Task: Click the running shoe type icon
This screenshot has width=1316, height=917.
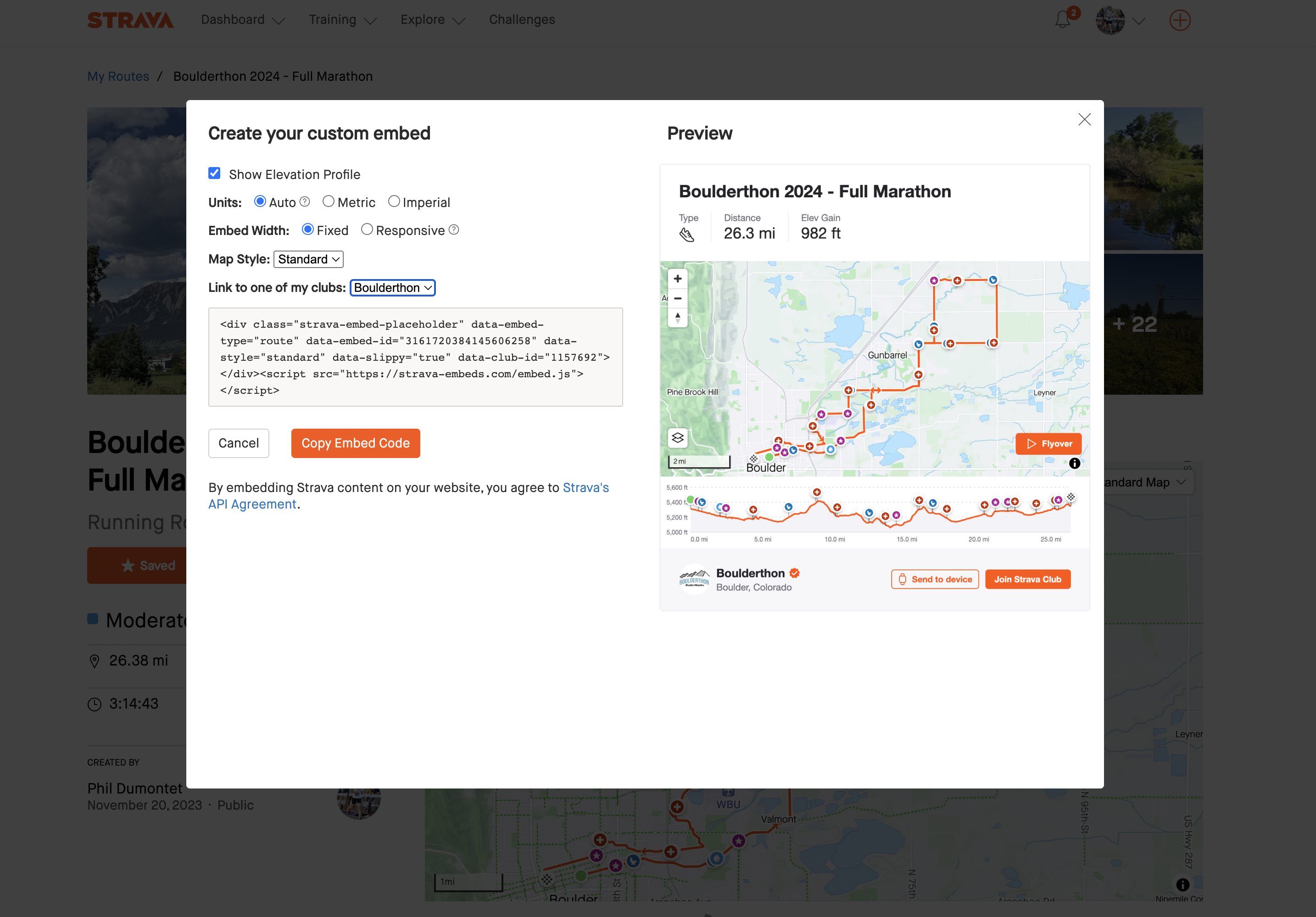Action: point(686,235)
